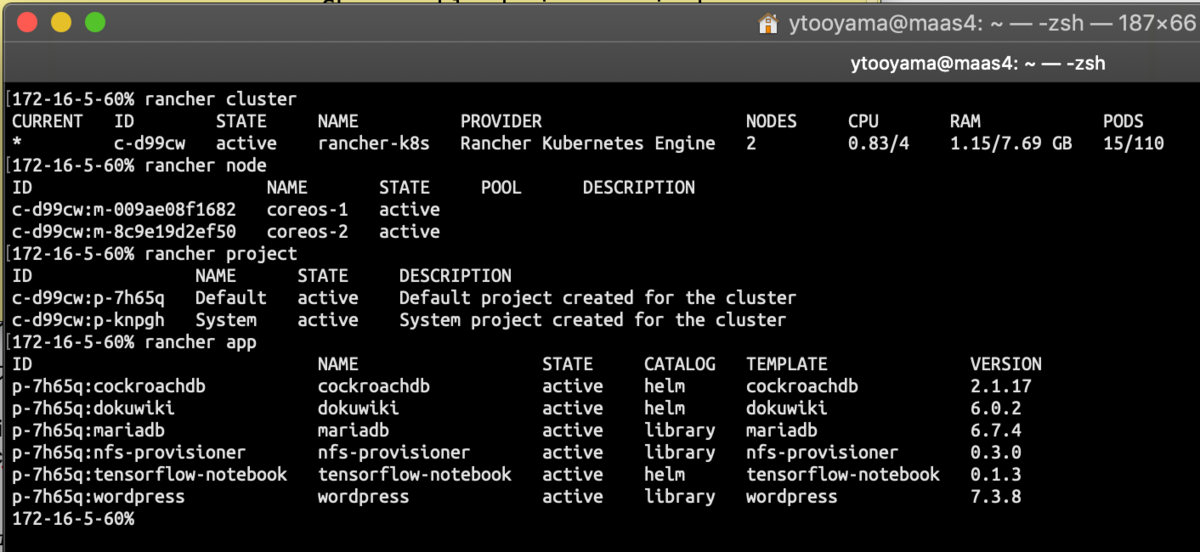Click the RAM value '1.15/7.69 GB'
The width and height of the screenshot is (1200, 552).
click(x=1011, y=143)
